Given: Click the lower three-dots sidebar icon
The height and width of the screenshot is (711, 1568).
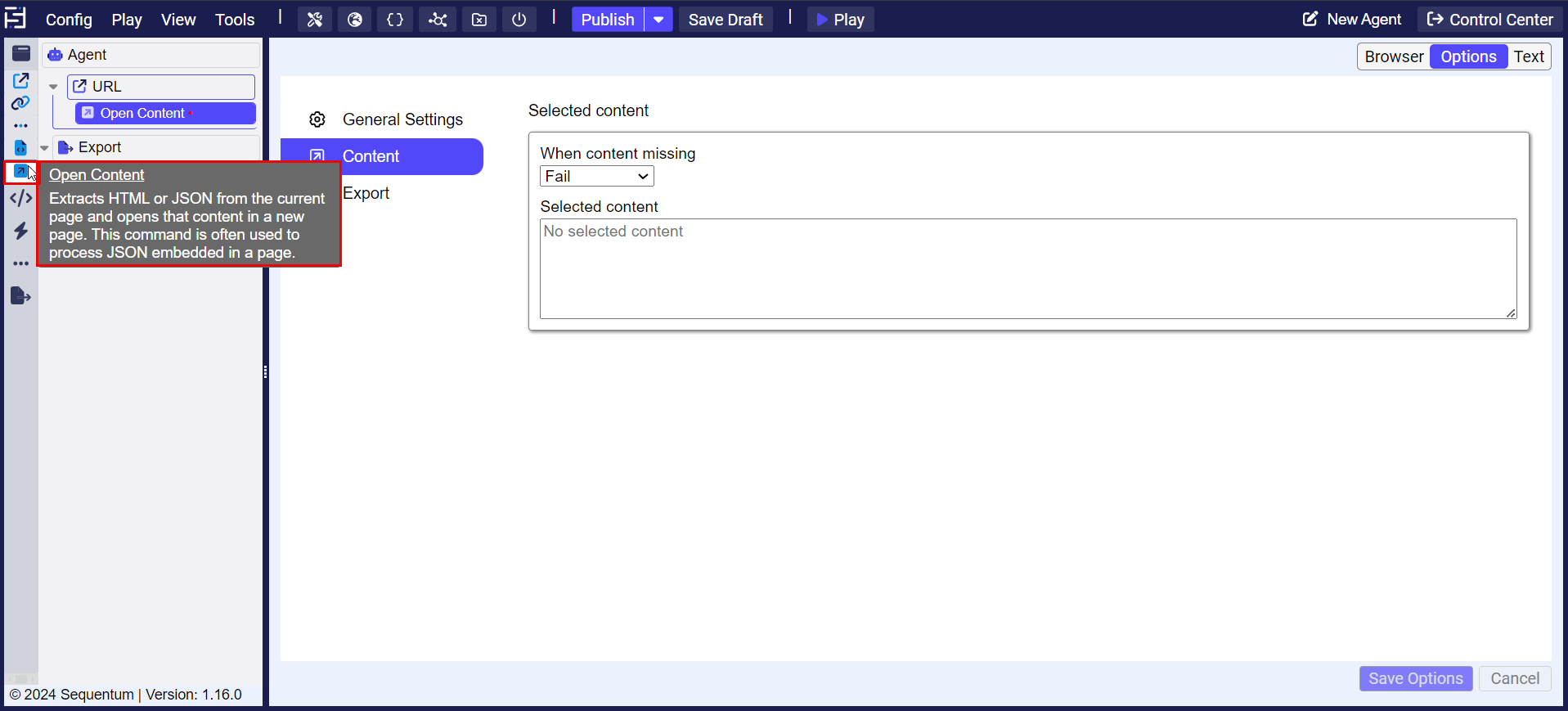Looking at the screenshot, I should click(20, 263).
